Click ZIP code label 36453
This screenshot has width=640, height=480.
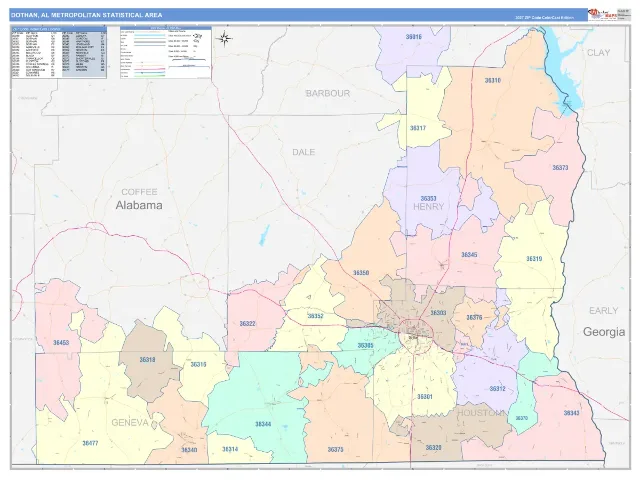pyautogui.click(x=61, y=343)
